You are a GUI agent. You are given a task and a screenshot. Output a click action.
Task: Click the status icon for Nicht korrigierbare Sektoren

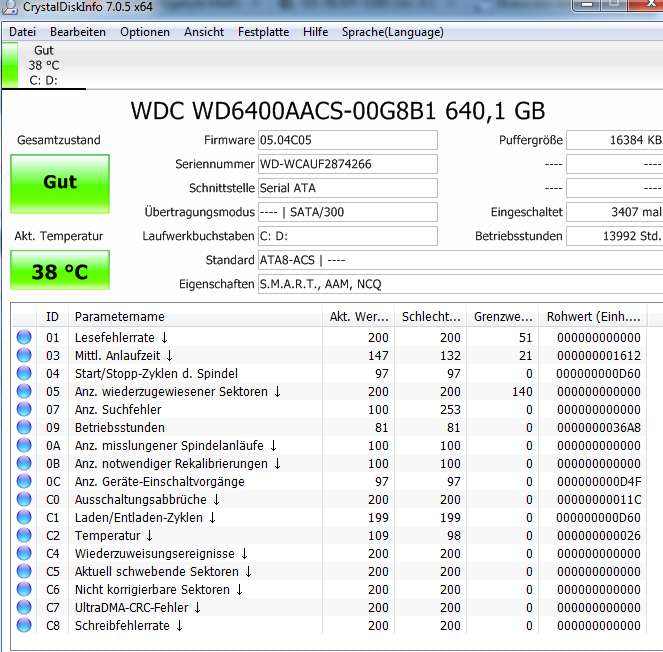24,589
